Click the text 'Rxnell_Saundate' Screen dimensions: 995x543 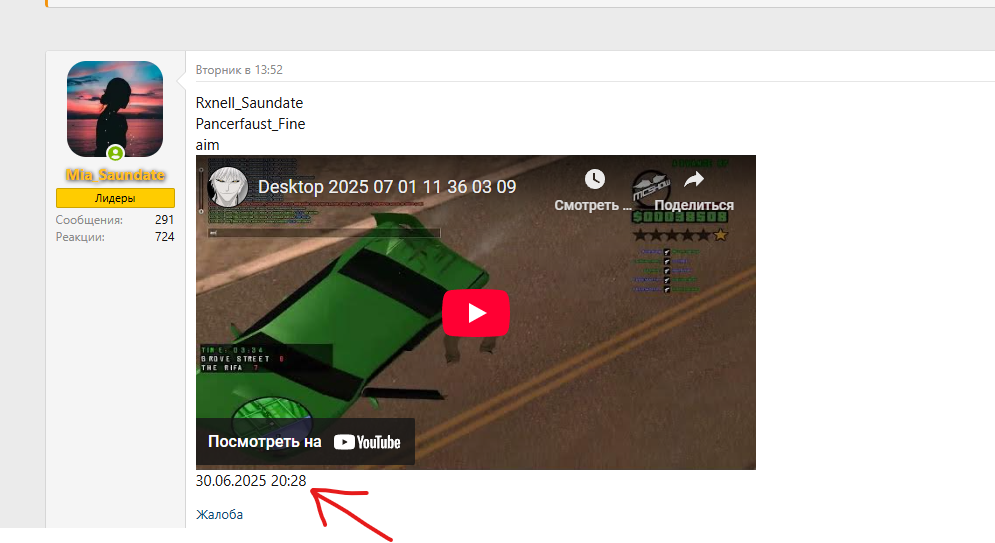pos(249,103)
